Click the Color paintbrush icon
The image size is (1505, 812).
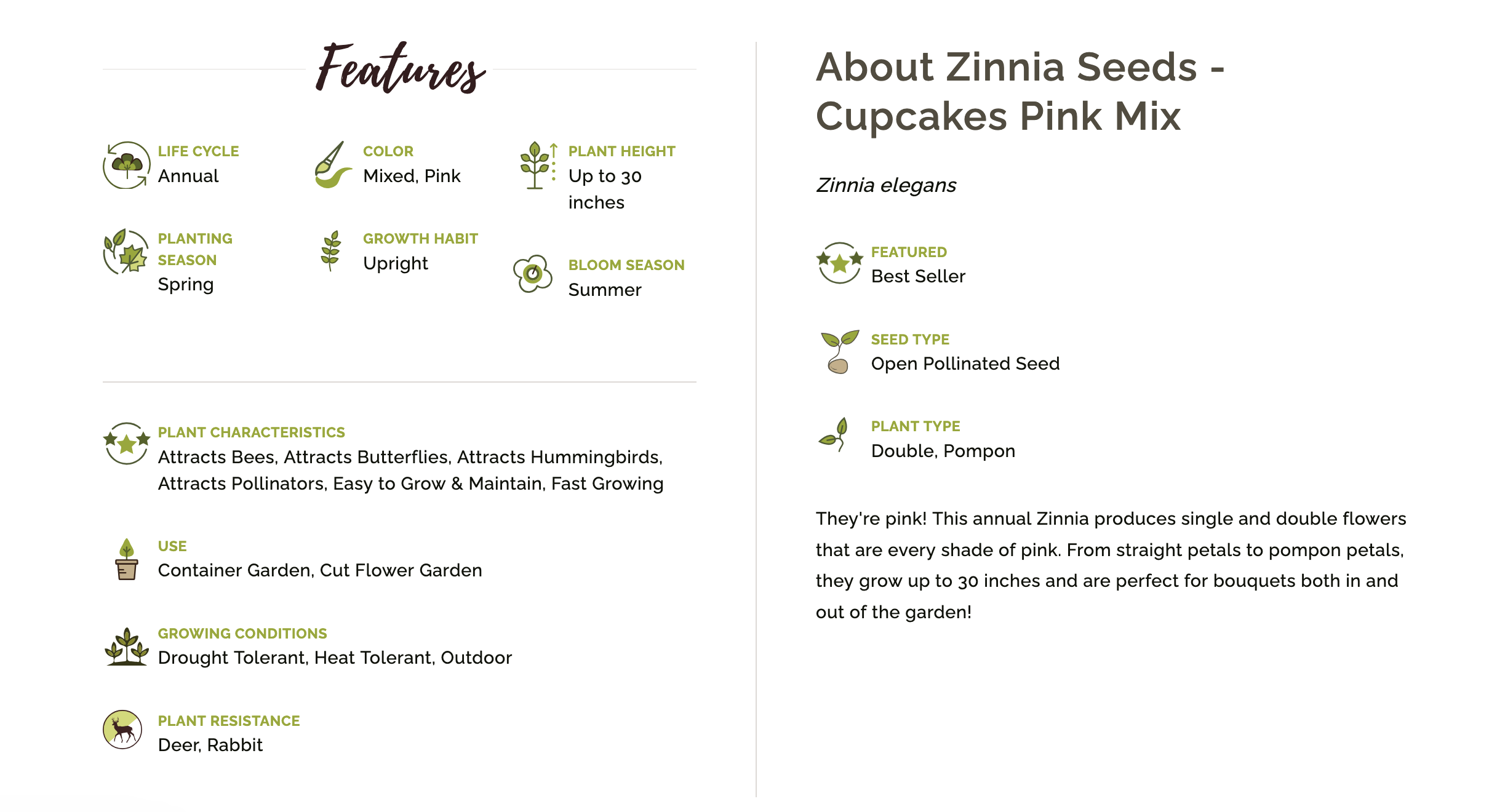(333, 165)
